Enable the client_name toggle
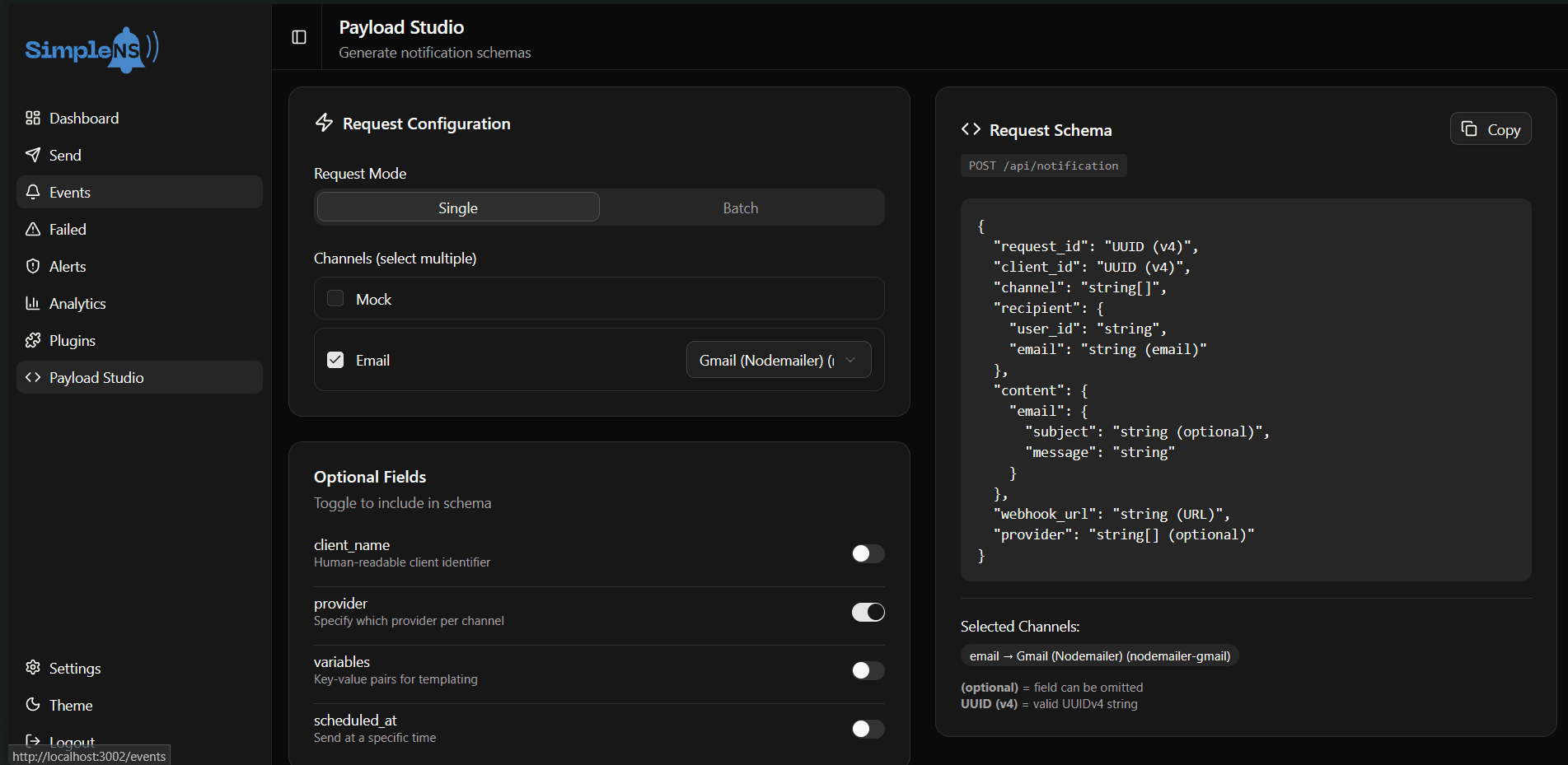This screenshot has width=1568, height=765. [868, 553]
